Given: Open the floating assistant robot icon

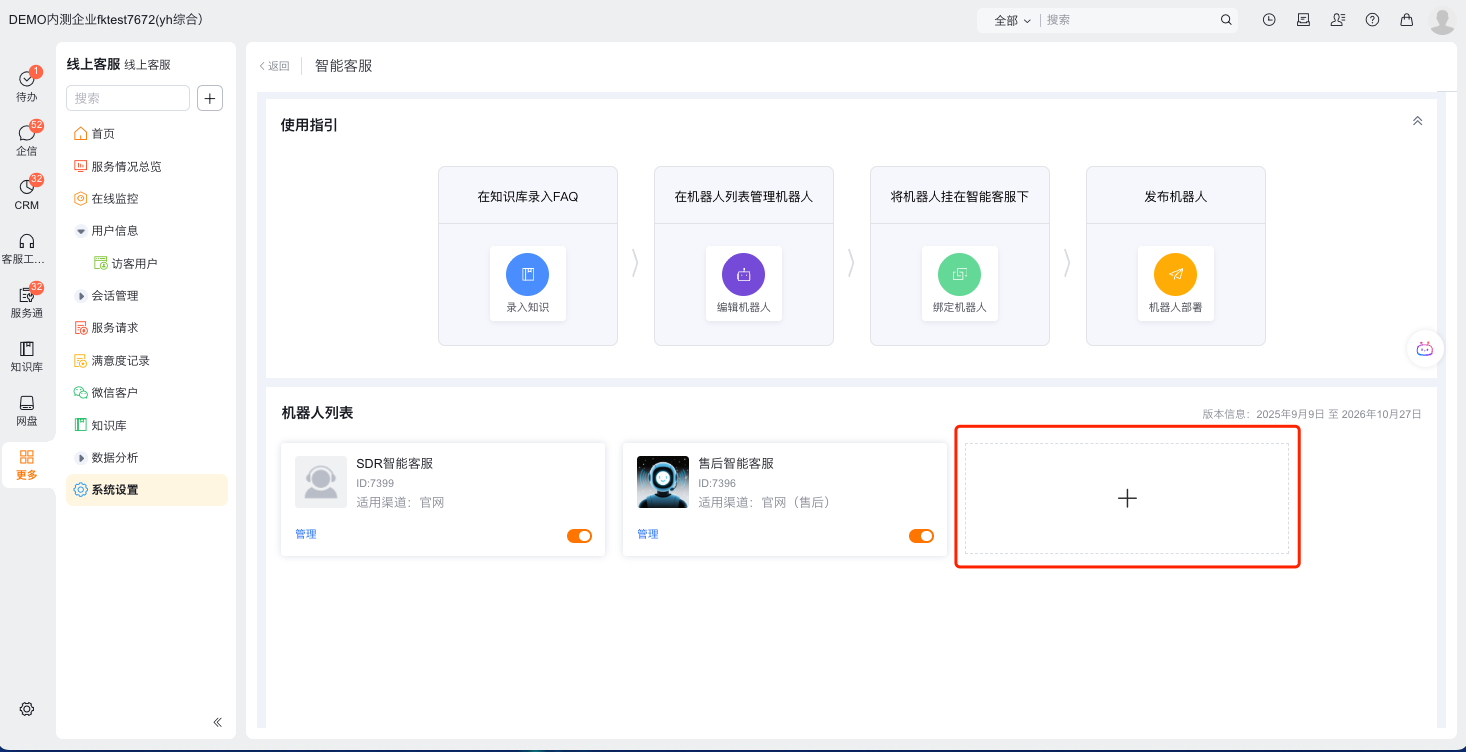Looking at the screenshot, I should click(1425, 349).
